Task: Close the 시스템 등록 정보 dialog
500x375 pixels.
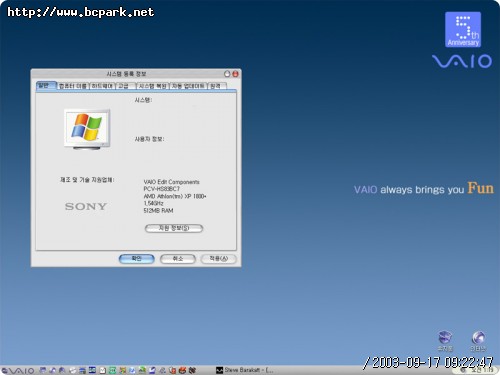Action: coord(235,74)
